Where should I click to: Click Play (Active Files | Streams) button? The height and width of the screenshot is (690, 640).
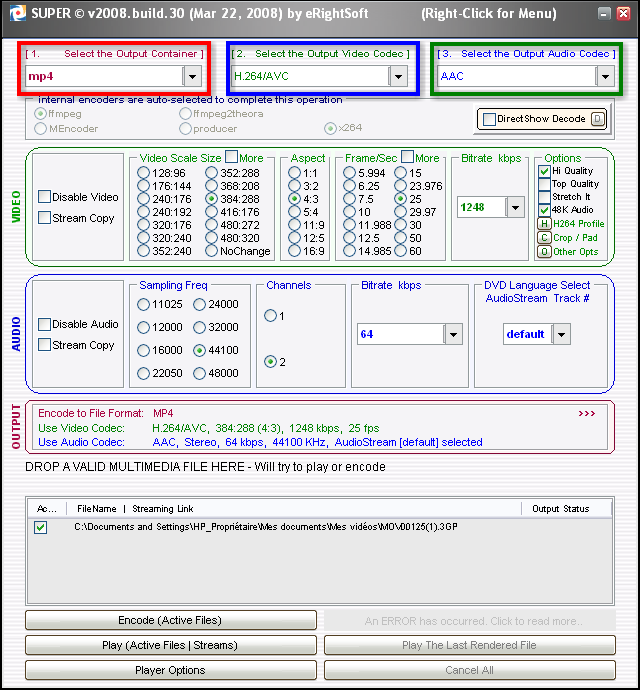[171, 646]
